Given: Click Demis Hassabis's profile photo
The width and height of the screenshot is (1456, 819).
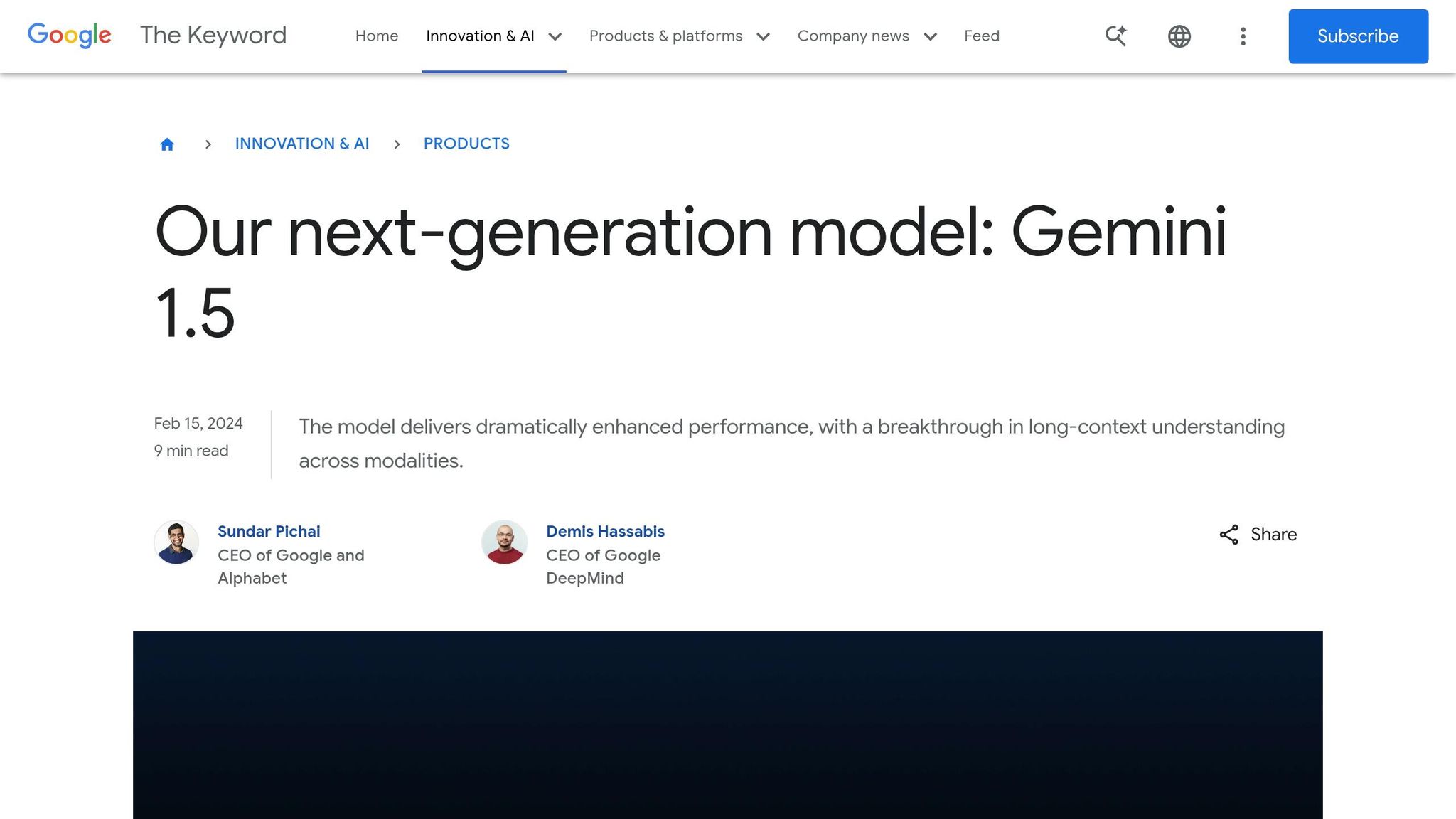Looking at the screenshot, I should (x=505, y=542).
